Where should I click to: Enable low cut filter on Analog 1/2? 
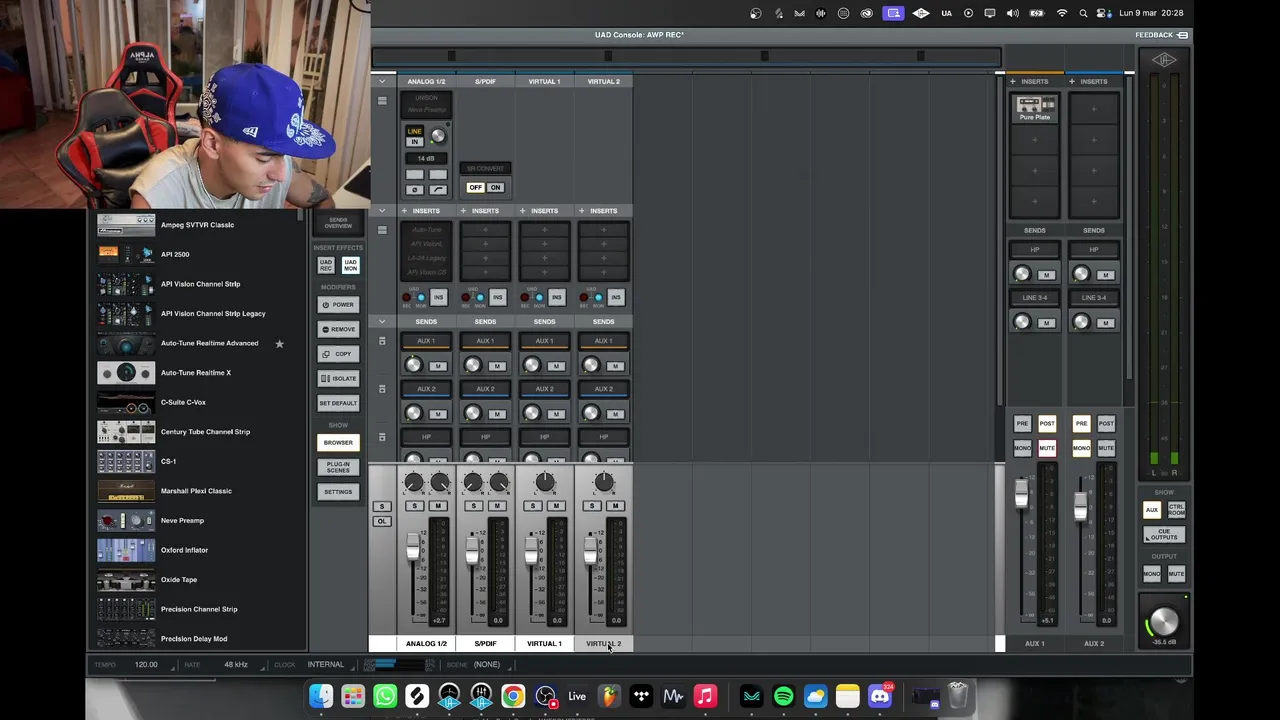click(x=438, y=189)
